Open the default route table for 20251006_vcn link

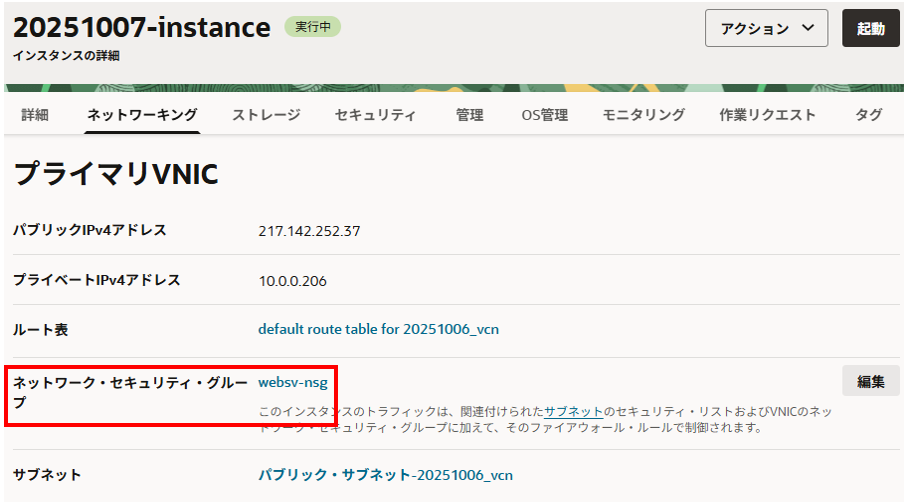click(x=386, y=328)
